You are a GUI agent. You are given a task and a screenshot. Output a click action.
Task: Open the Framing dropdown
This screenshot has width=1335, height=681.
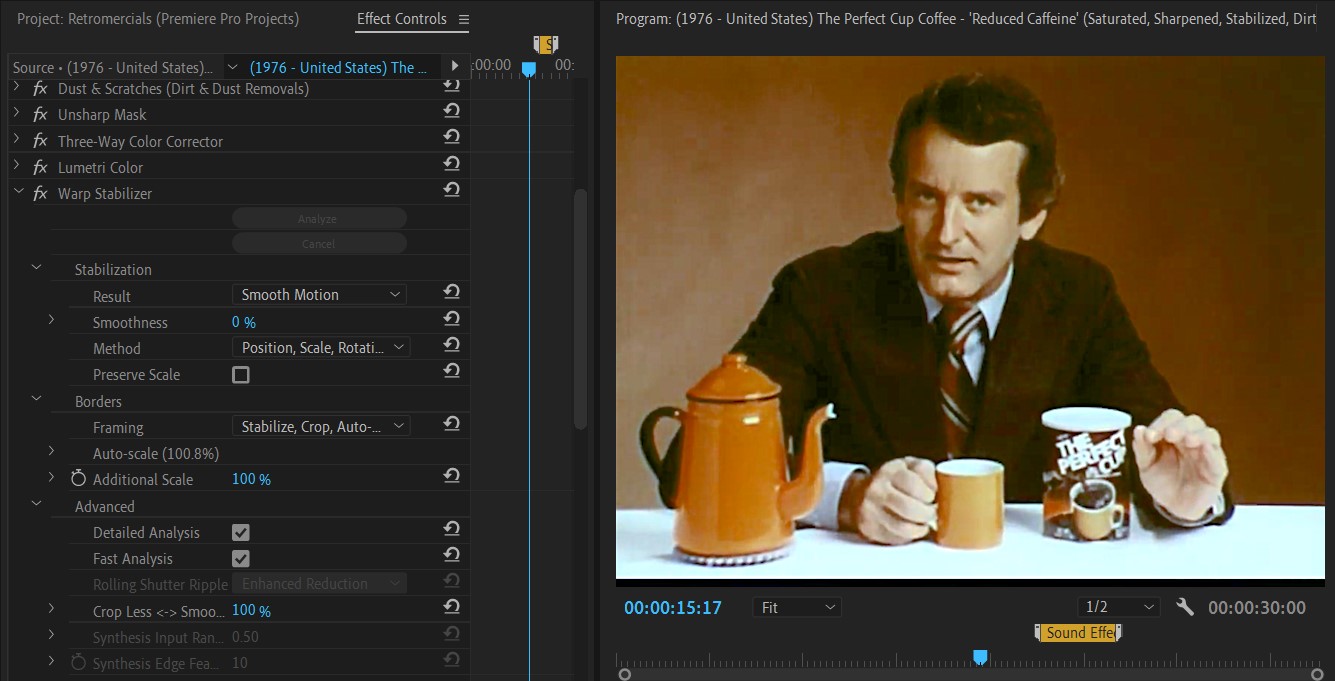coord(320,426)
